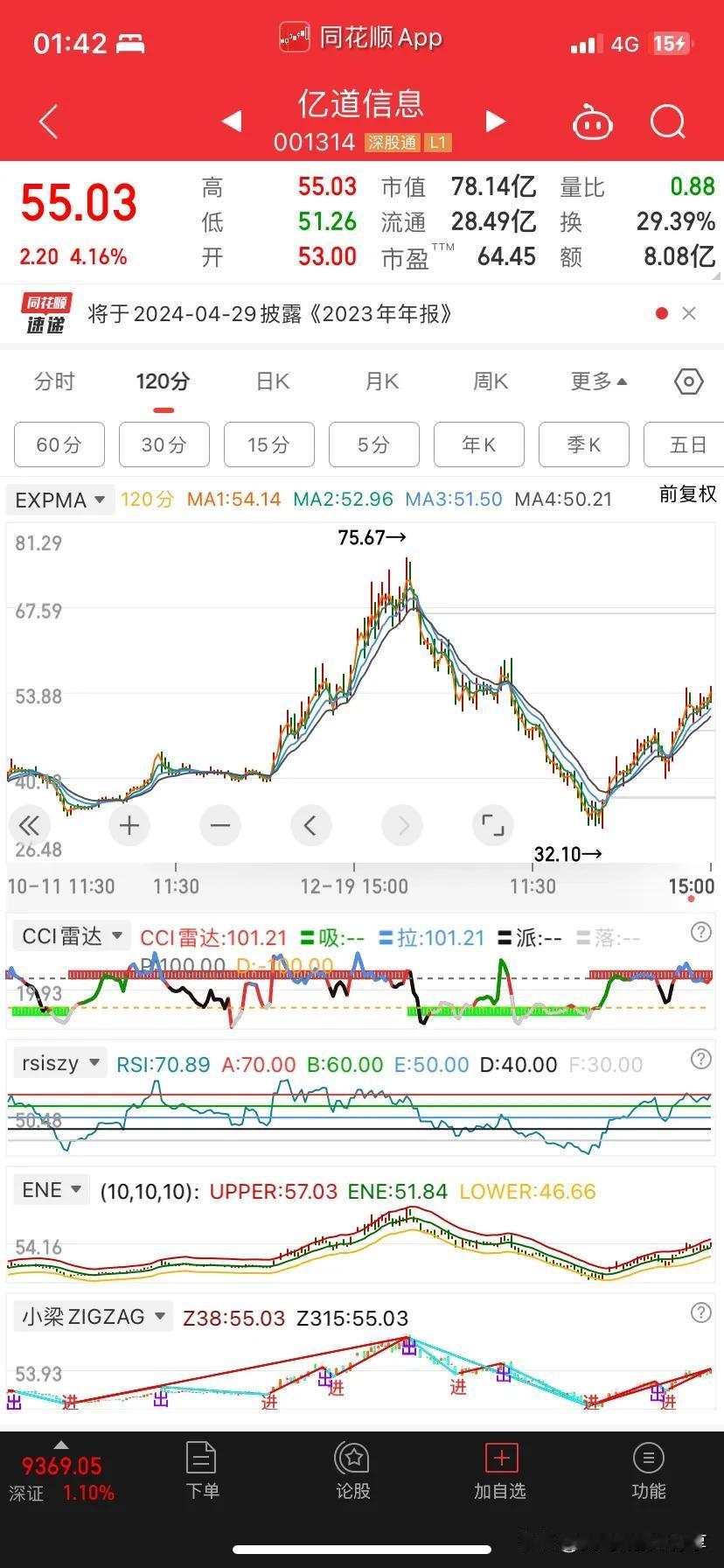
Task: Choose the 季K period button
Action: (584, 444)
